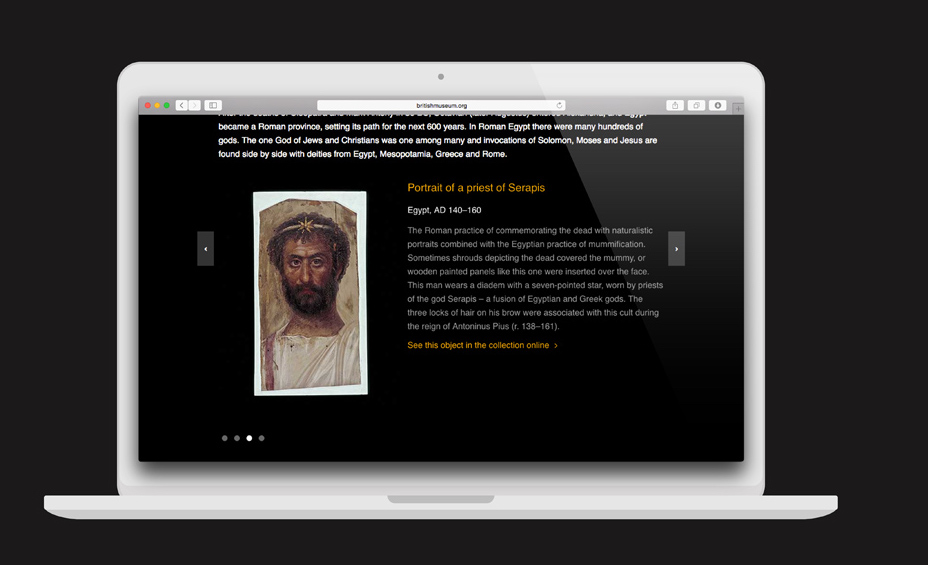Toggle the Safari sidebar button
This screenshot has height=565, width=928.
click(213, 105)
